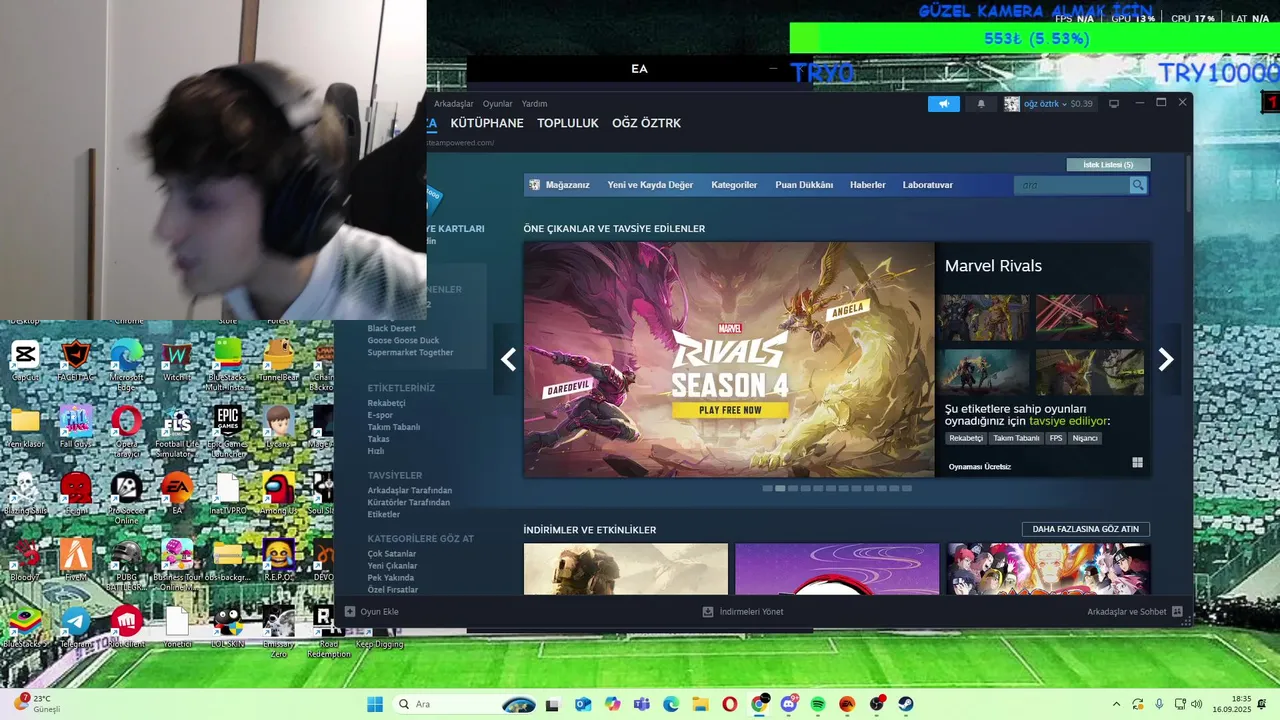Open Supermarket Together in sidebar list

410,353
